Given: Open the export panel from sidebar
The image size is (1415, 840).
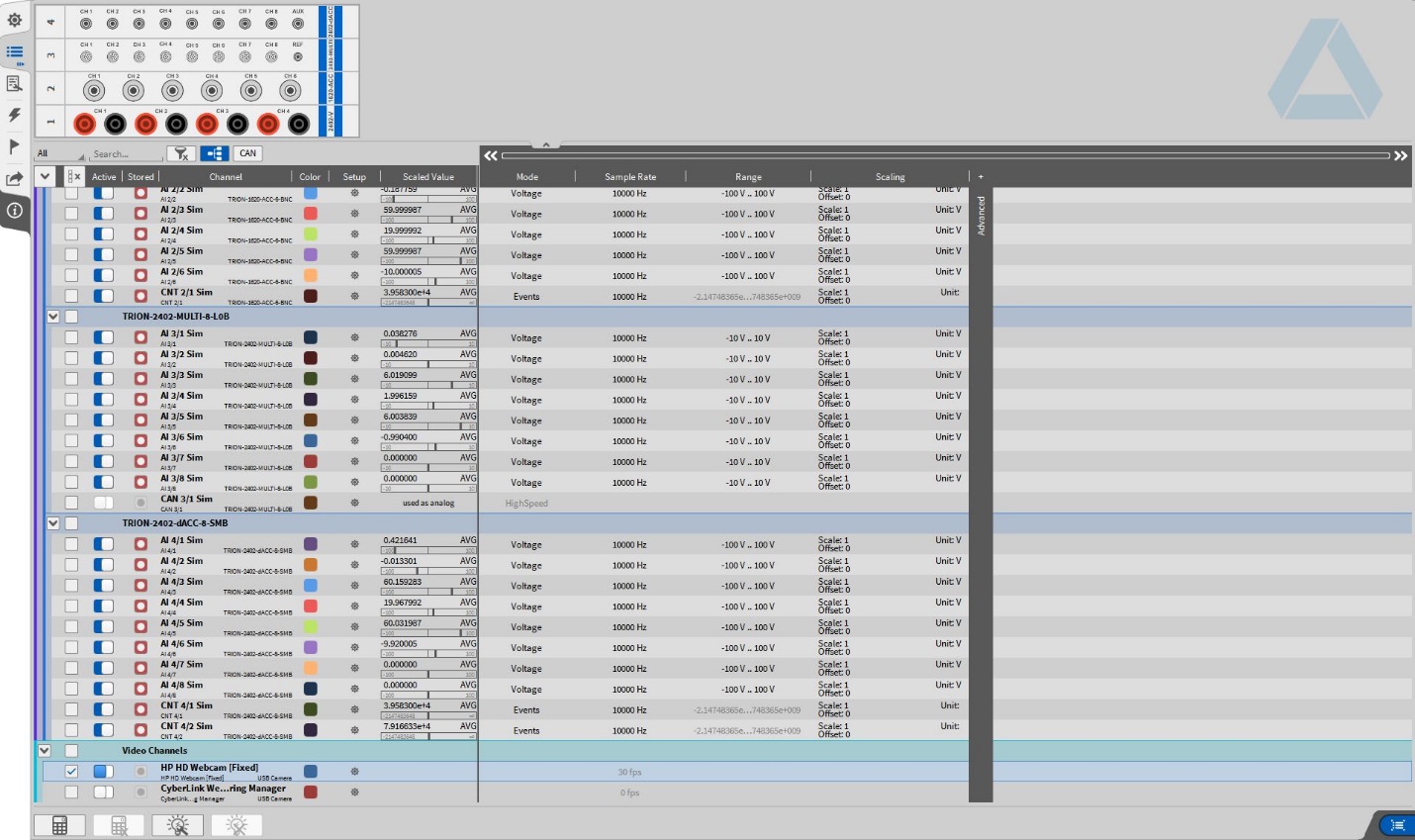Looking at the screenshot, I should point(15,179).
